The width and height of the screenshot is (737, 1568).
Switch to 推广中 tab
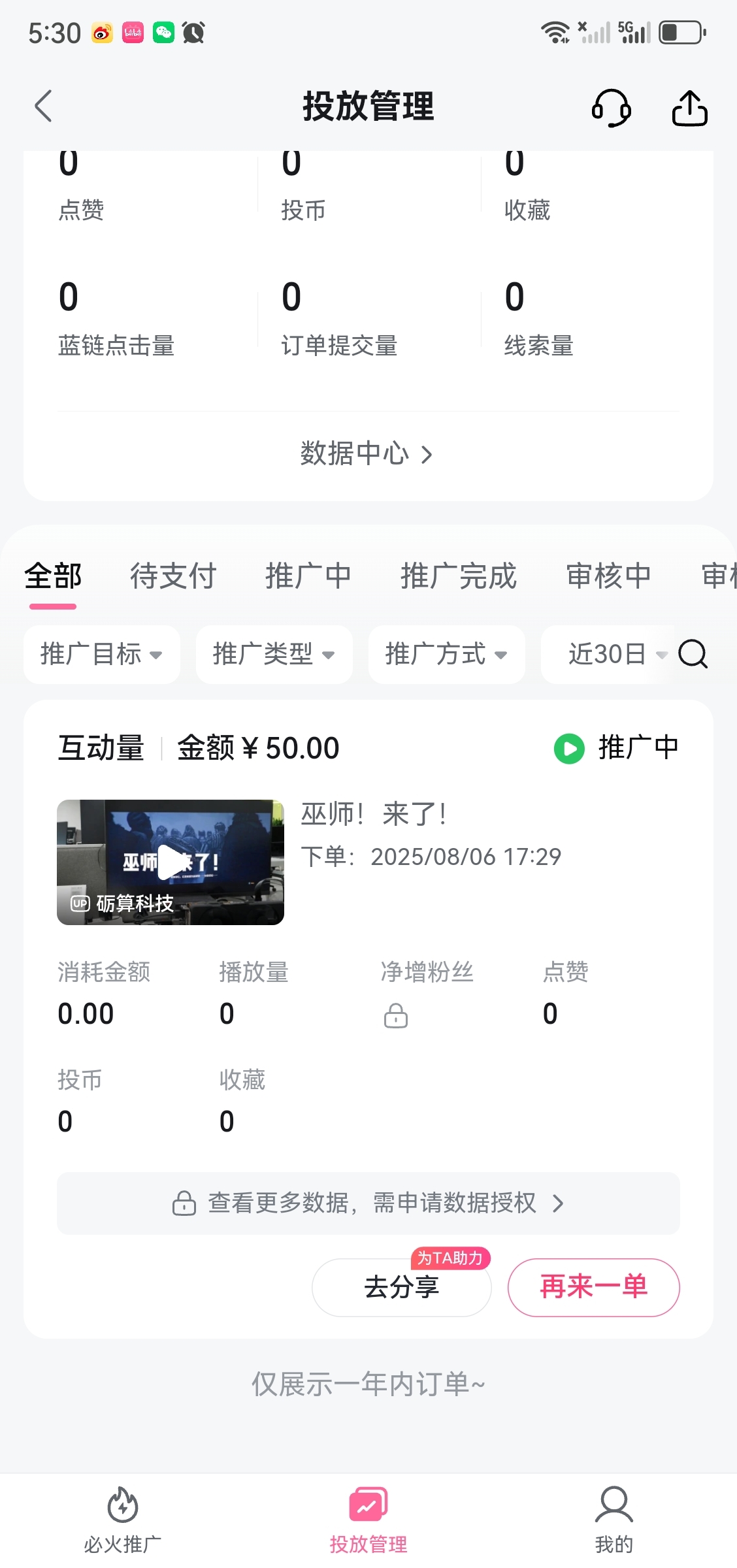[x=308, y=576]
